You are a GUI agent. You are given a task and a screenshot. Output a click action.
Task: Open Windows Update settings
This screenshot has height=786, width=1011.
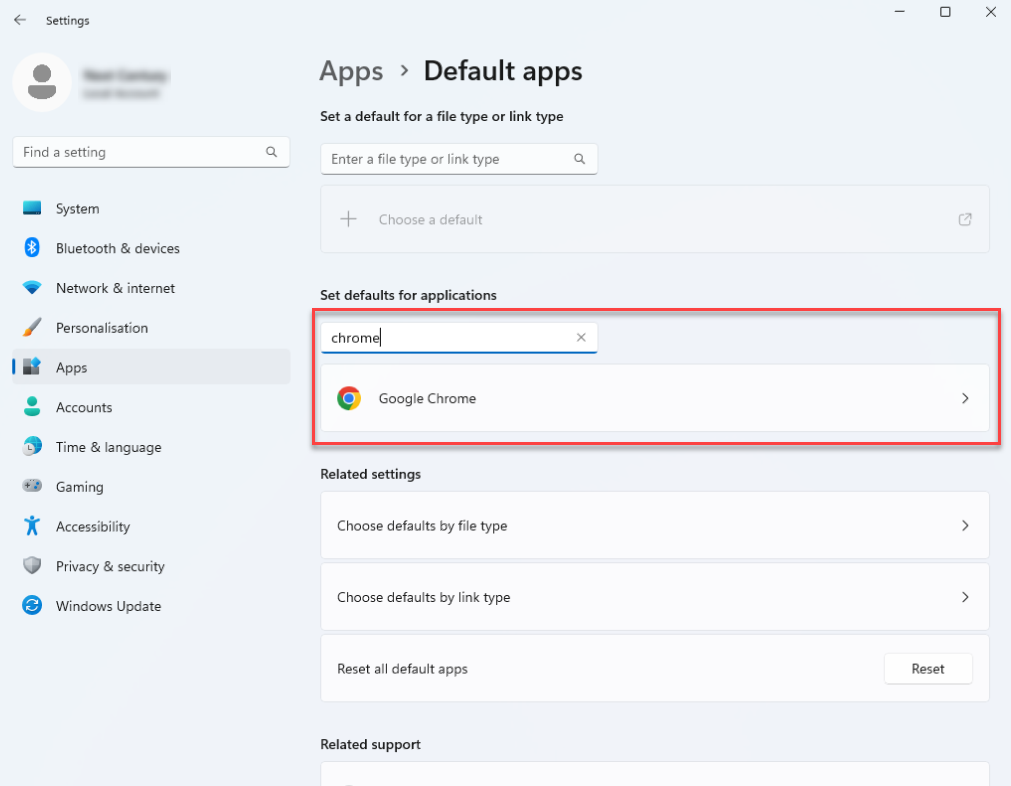[108, 605]
